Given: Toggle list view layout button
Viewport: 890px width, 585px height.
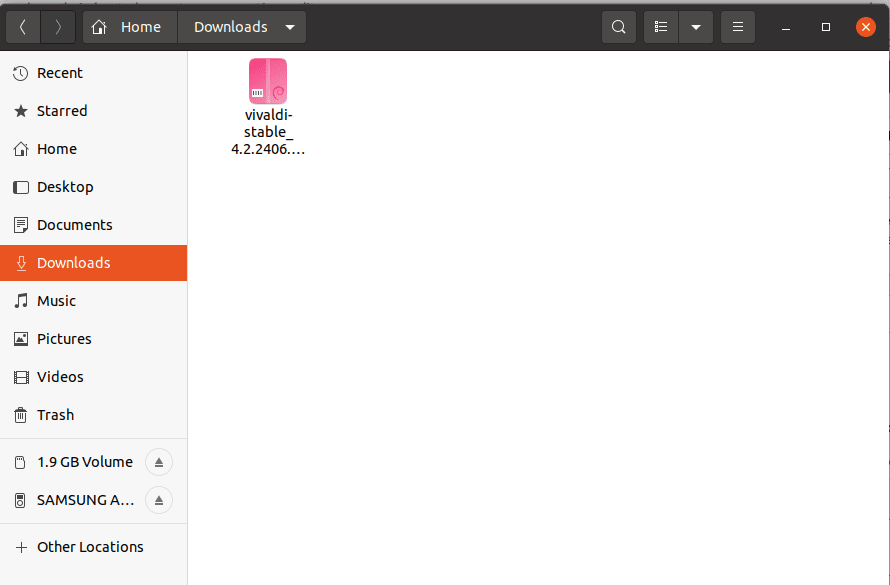Looking at the screenshot, I should [661, 27].
